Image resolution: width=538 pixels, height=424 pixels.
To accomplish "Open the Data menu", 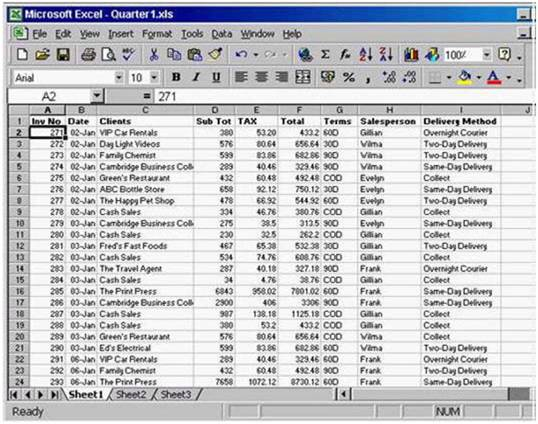I will pos(222,34).
